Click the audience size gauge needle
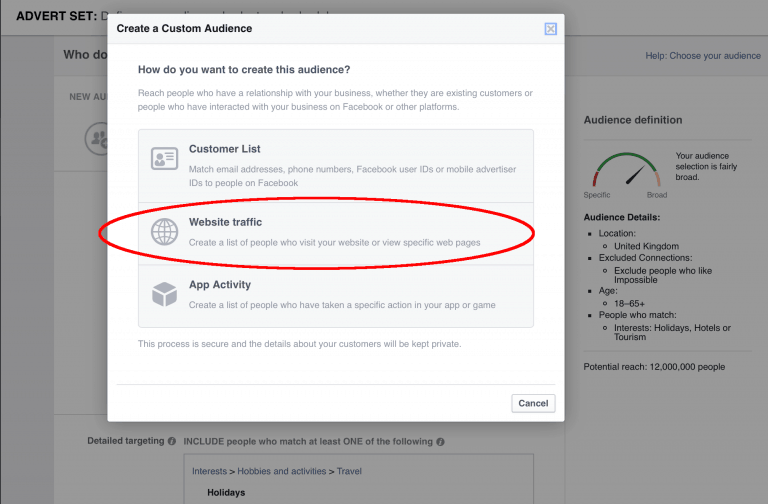The width and height of the screenshot is (768, 504). 633,176
